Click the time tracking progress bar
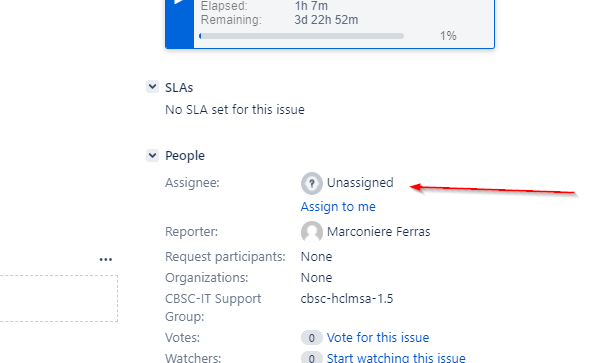The width and height of the screenshot is (615, 363). [x=301, y=36]
